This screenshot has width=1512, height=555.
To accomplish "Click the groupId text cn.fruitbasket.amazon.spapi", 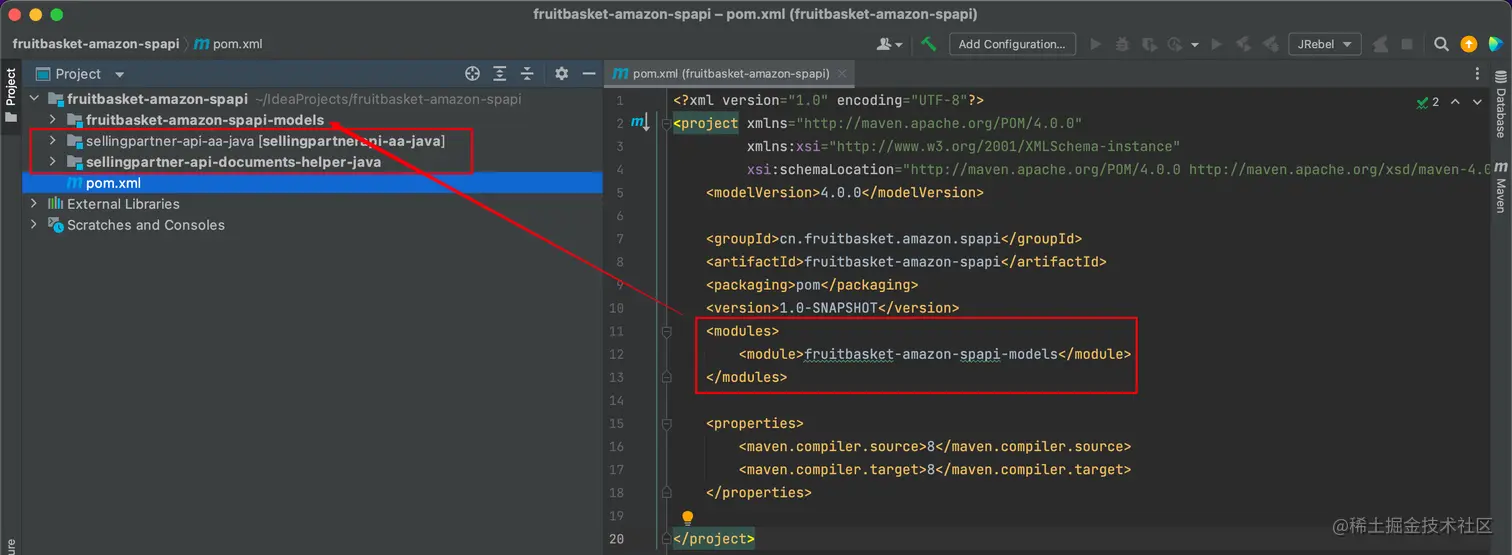I will 890,239.
